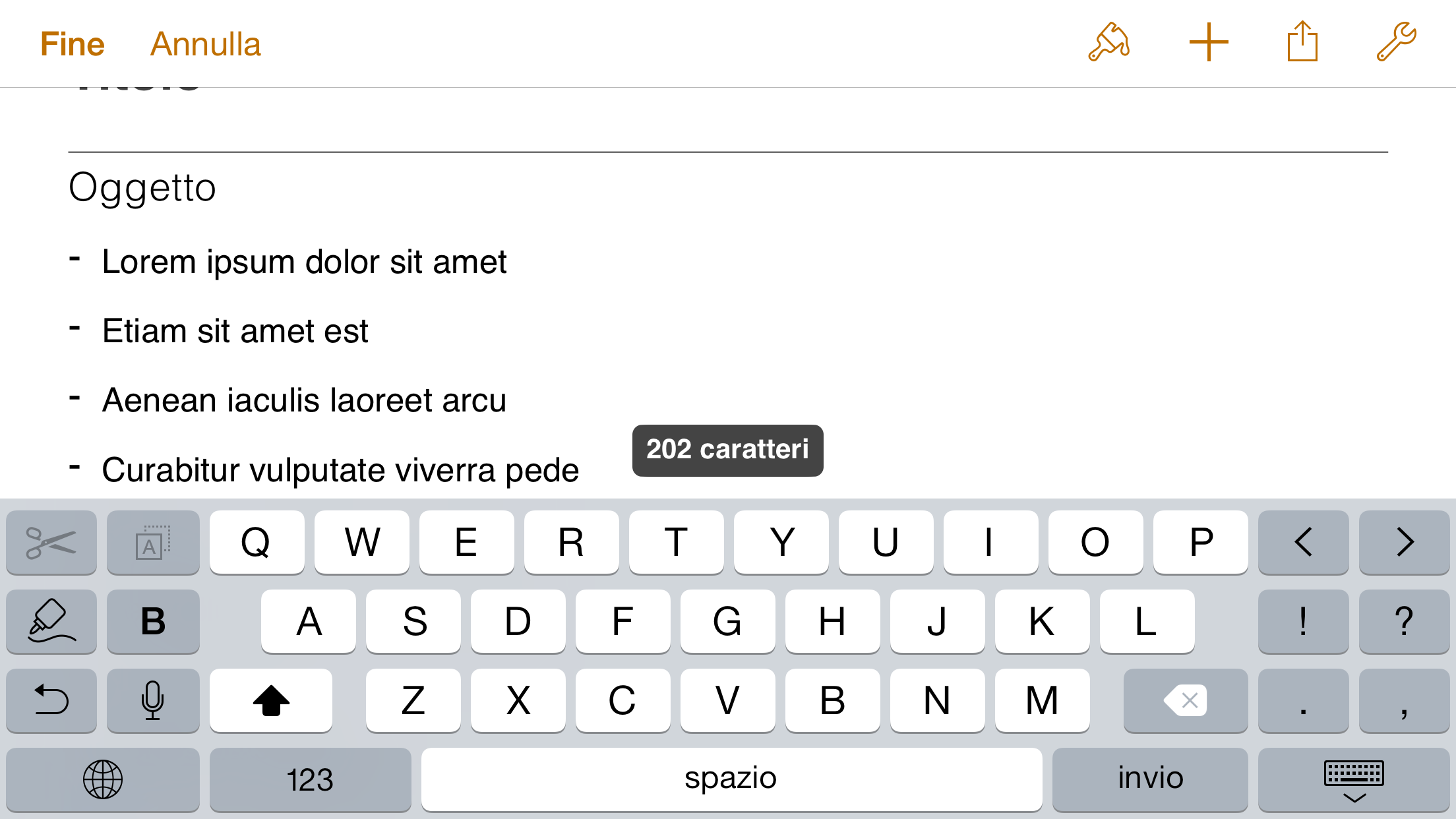Open the share export menu
This screenshot has height=819, width=1456.
[1302, 43]
